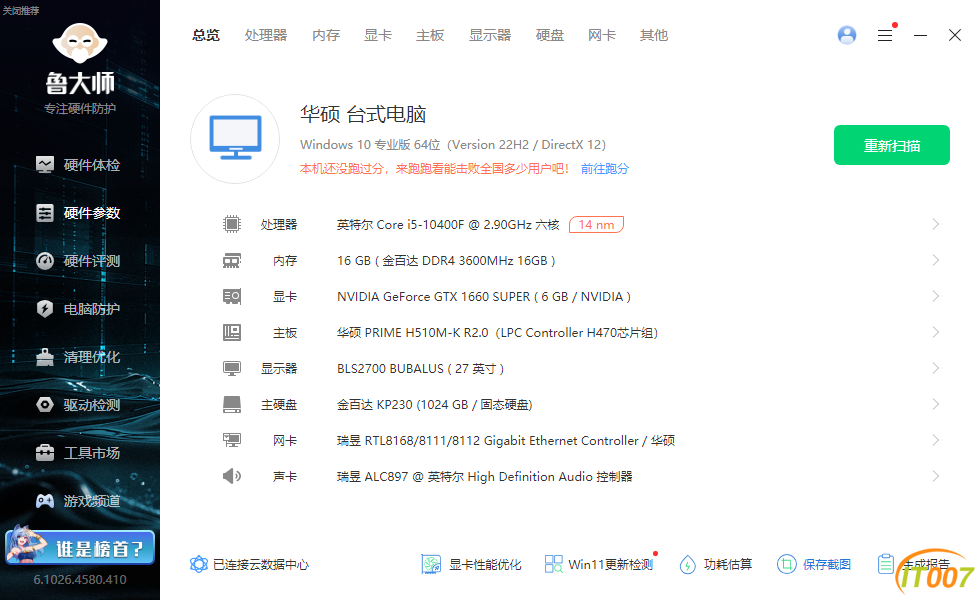The image size is (980, 600).
Task: Open 游戏频道 in the sidebar
Action: click(78, 501)
